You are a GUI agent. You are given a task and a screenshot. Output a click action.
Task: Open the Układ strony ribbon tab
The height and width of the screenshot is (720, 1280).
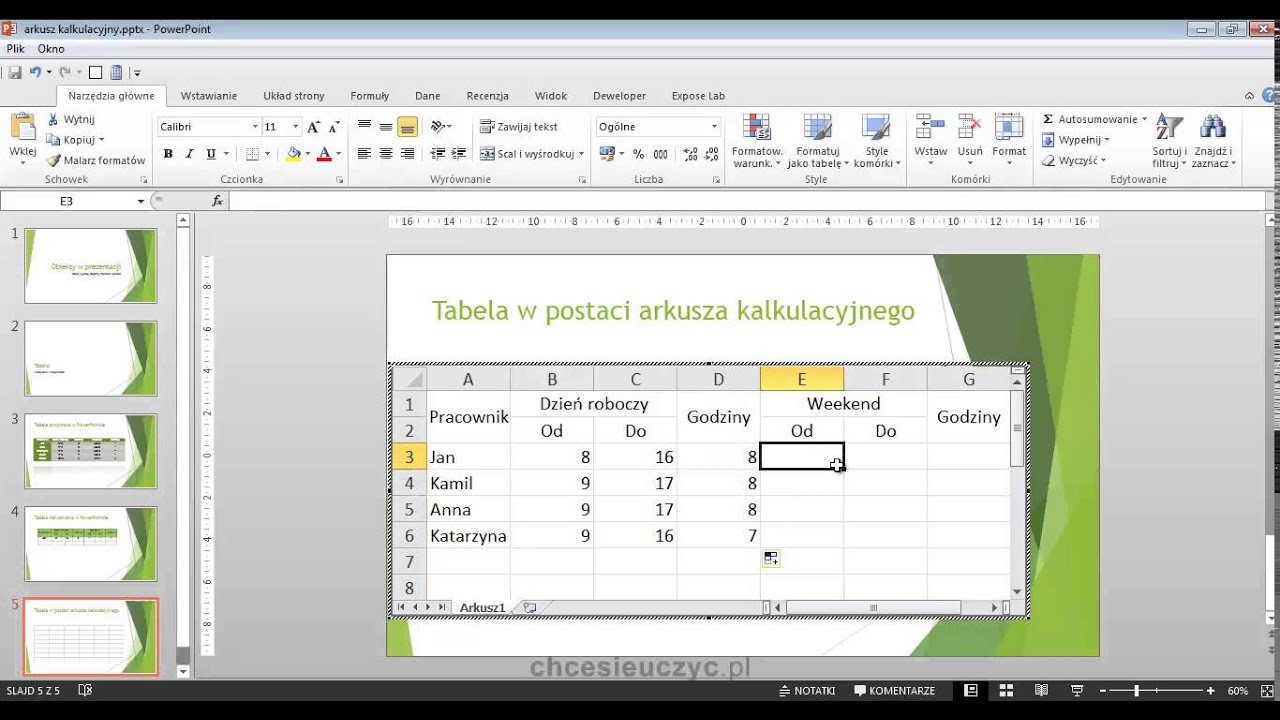point(294,96)
